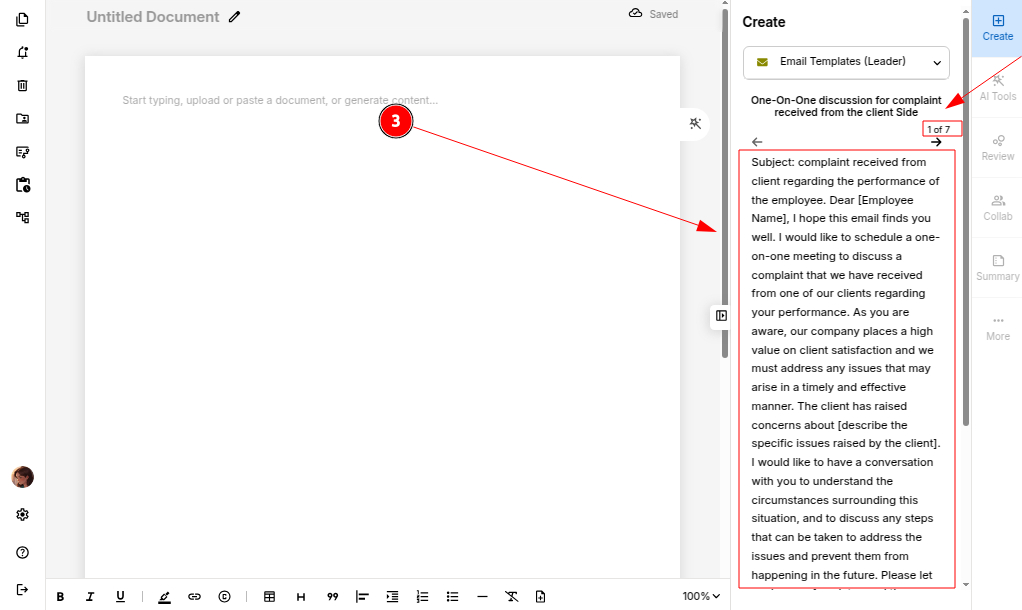Click the pencil icon to rename document
This screenshot has width=1022, height=610.
235,17
